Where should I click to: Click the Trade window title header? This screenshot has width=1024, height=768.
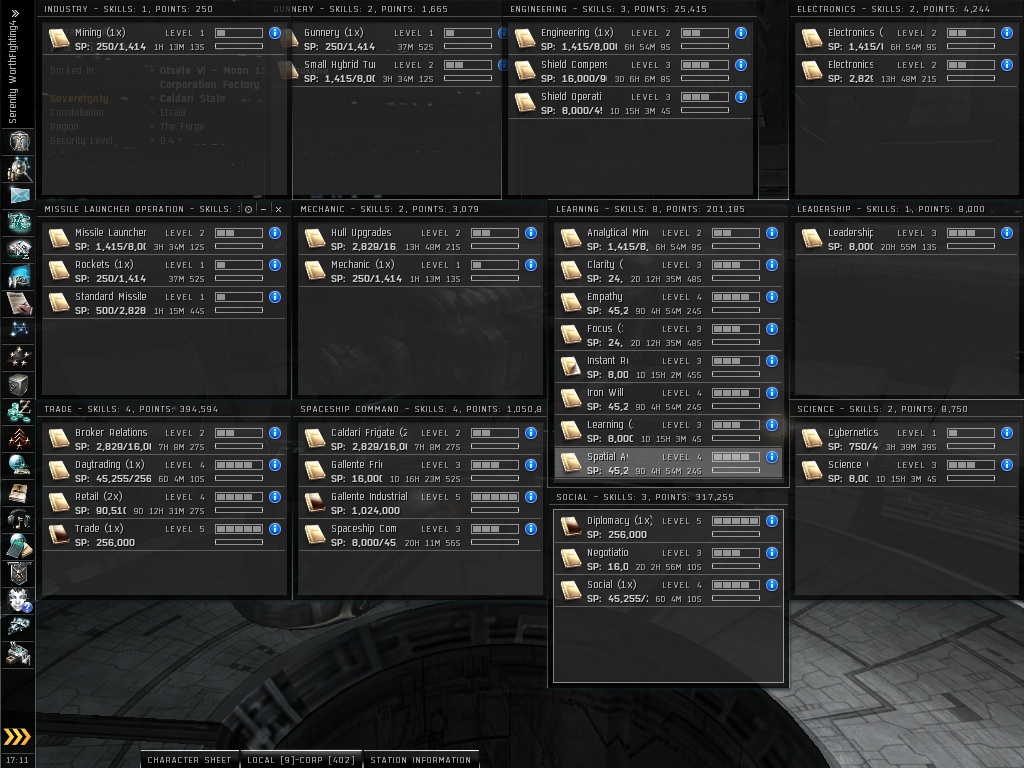[131, 409]
